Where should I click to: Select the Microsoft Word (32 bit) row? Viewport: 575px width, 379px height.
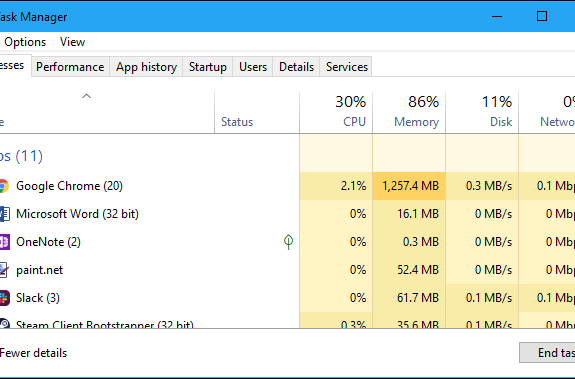(288, 214)
